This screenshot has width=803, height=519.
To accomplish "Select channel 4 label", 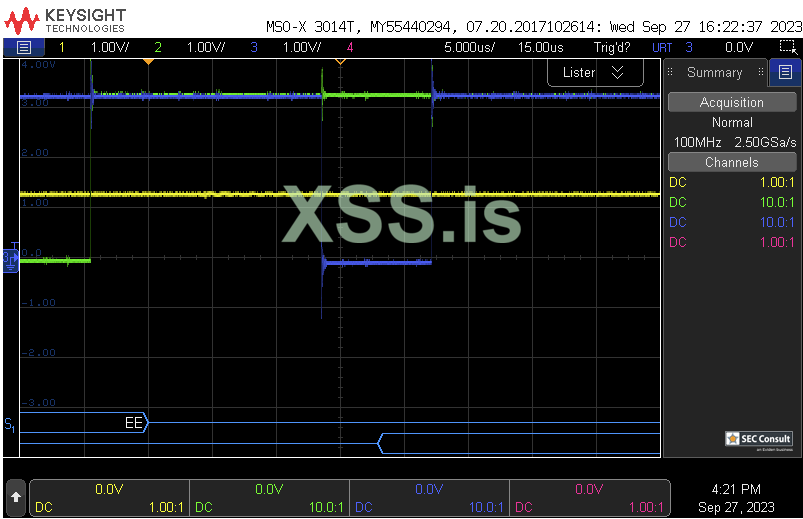I will 350,48.
